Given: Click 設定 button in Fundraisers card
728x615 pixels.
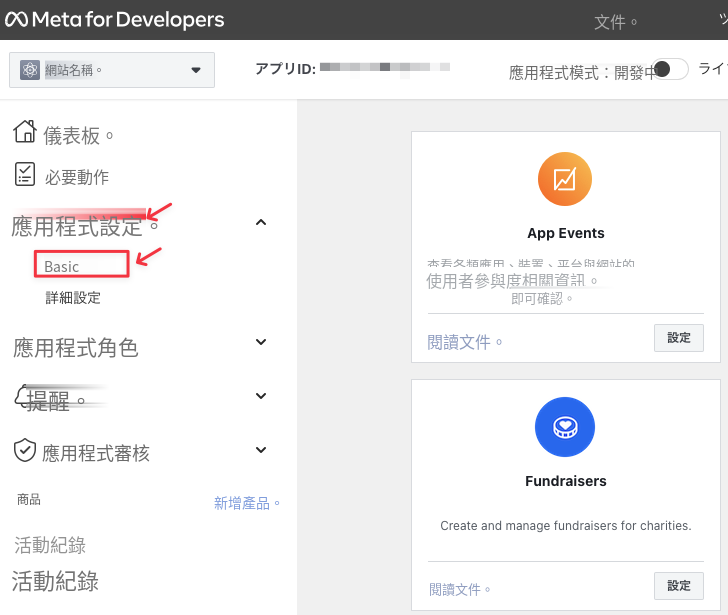Looking at the screenshot, I should [x=679, y=586].
